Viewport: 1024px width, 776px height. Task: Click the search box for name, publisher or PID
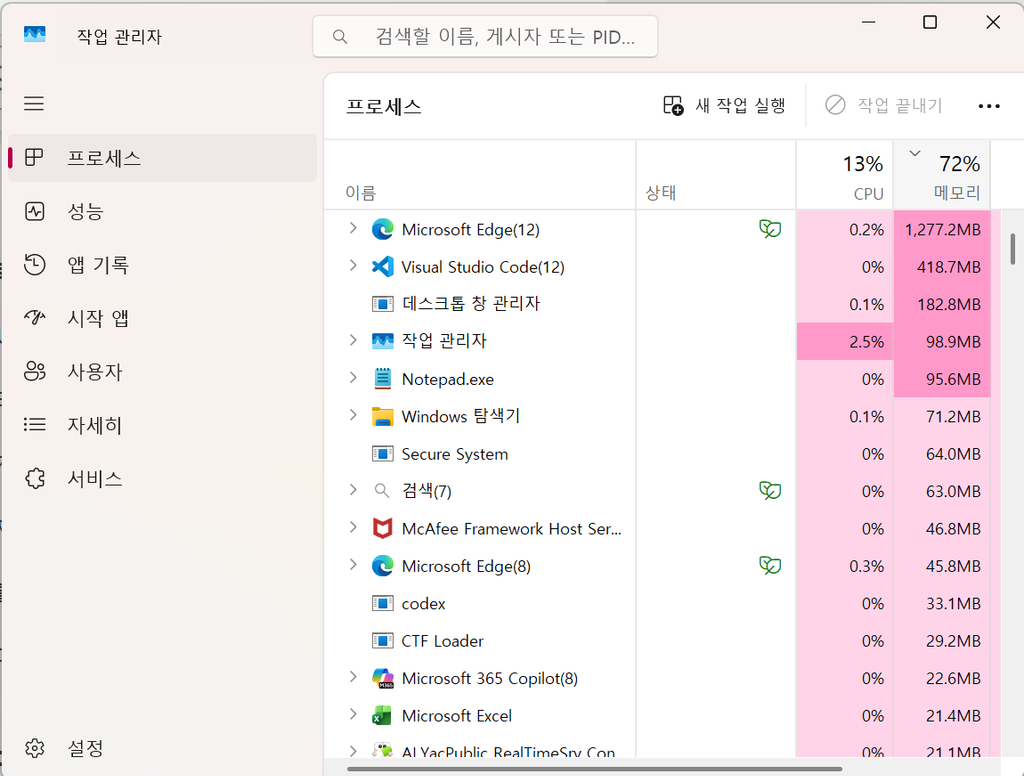(485, 37)
